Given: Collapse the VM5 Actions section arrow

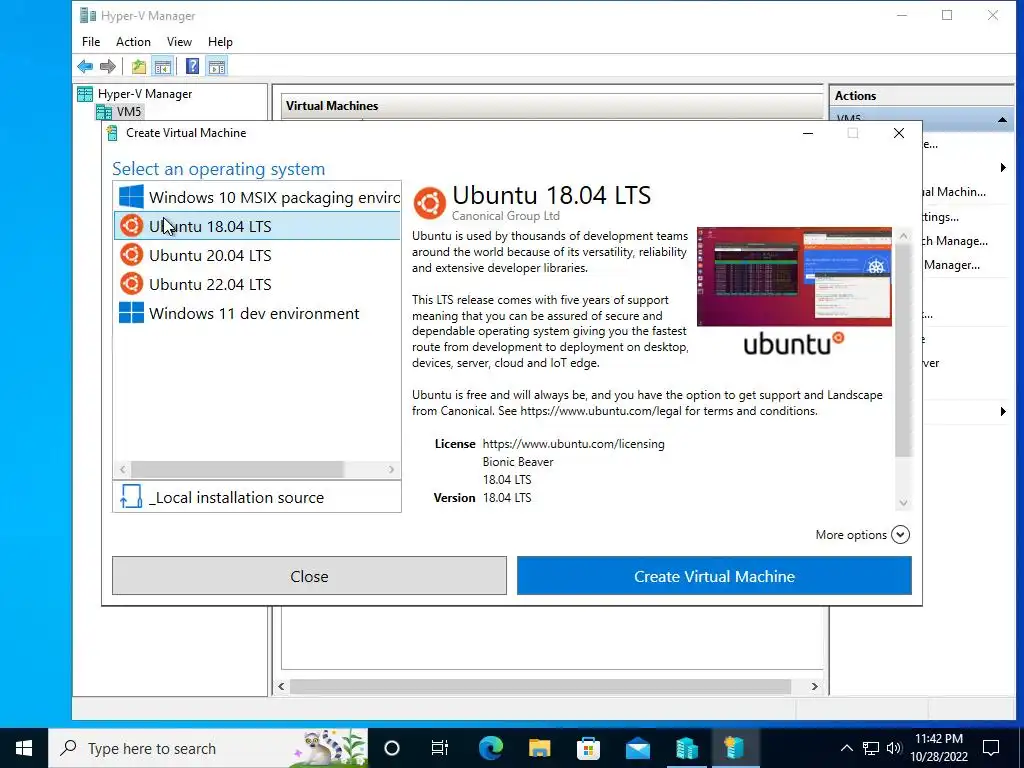Looking at the screenshot, I should tap(1002, 120).
